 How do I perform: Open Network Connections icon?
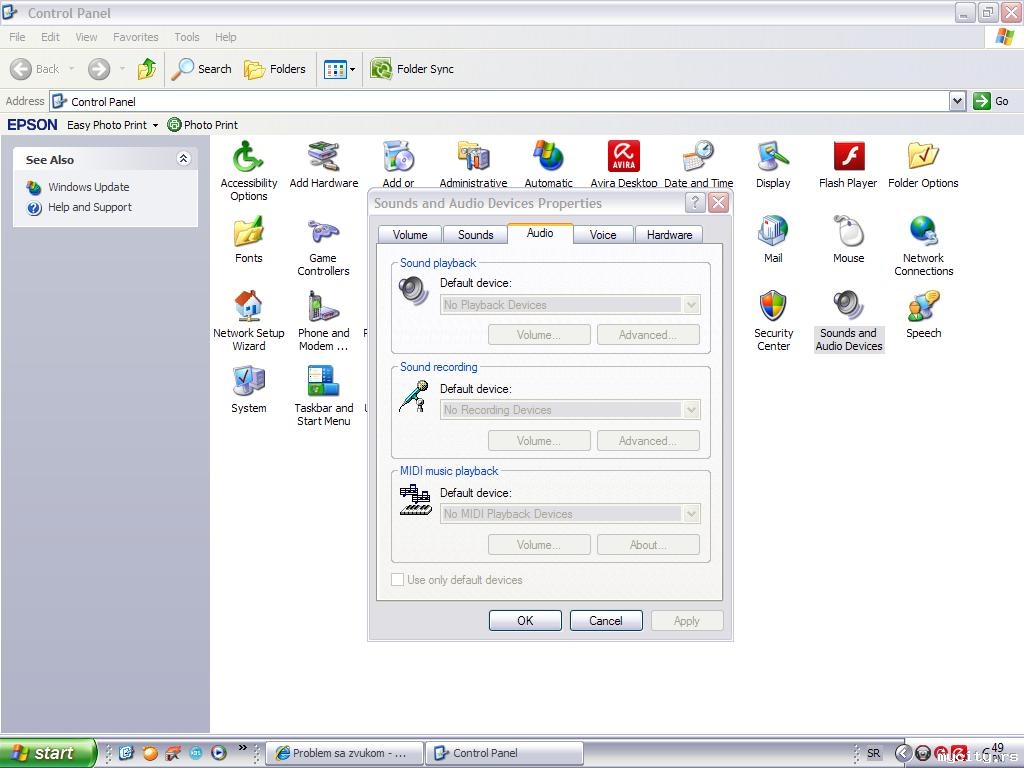tap(923, 246)
